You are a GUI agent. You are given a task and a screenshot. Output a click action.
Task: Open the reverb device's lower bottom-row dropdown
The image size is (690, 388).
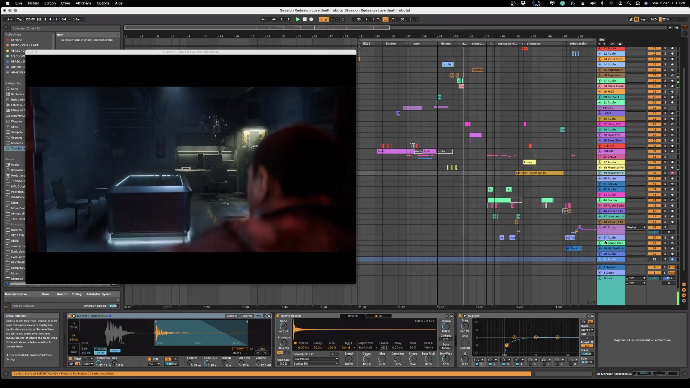pyautogui.click(x=316, y=364)
